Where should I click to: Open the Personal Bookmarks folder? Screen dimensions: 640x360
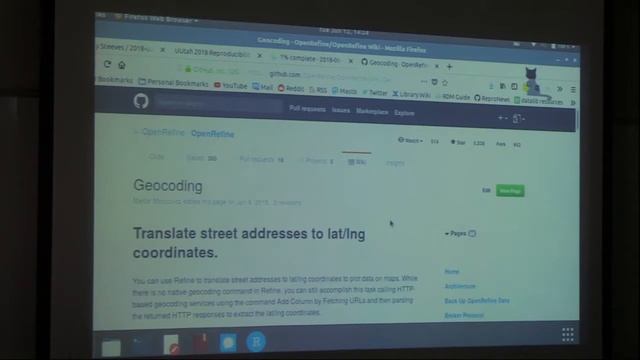tap(173, 83)
